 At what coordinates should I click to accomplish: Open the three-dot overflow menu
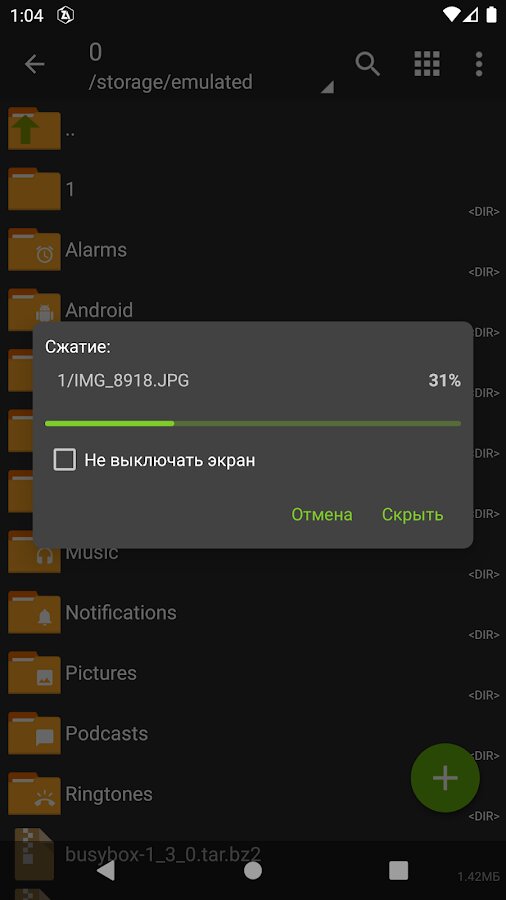479,64
